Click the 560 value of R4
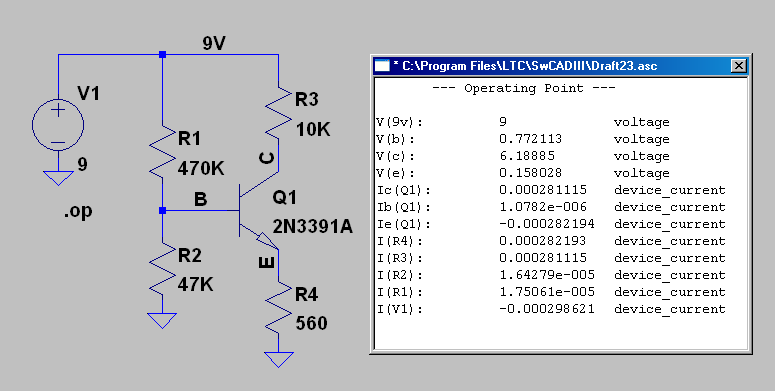The width and height of the screenshot is (775, 391). (x=311, y=323)
